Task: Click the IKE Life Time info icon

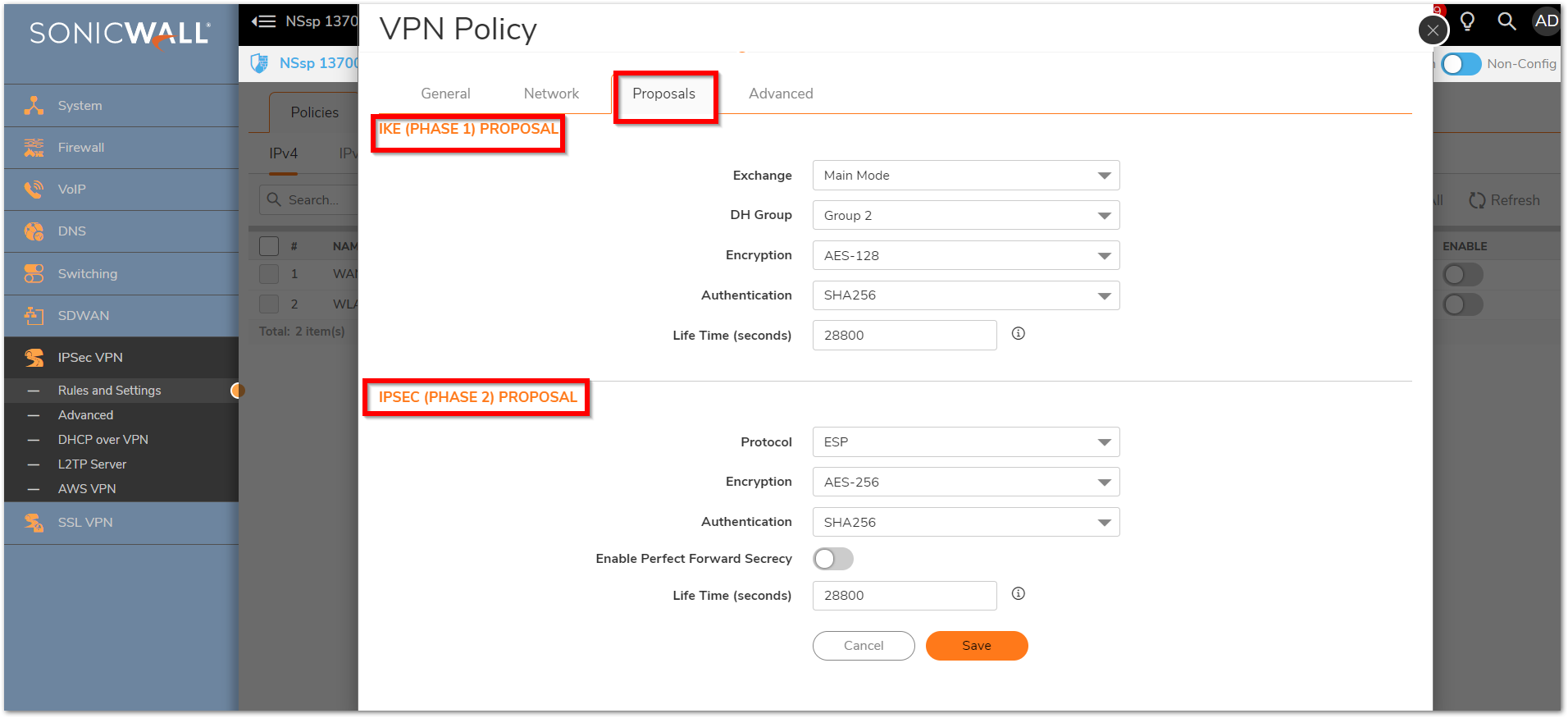Action: [1018, 334]
